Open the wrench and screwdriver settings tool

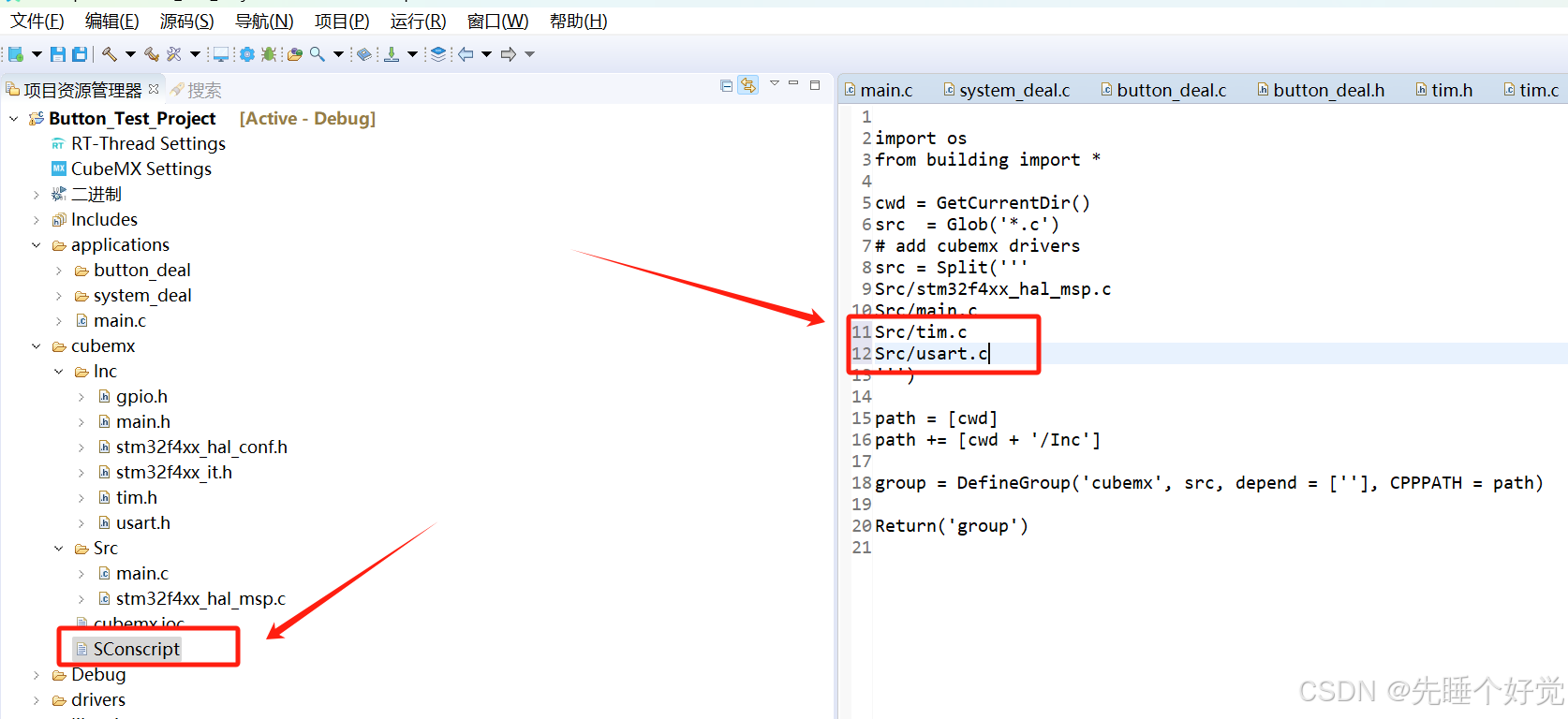click(x=174, y=54)
